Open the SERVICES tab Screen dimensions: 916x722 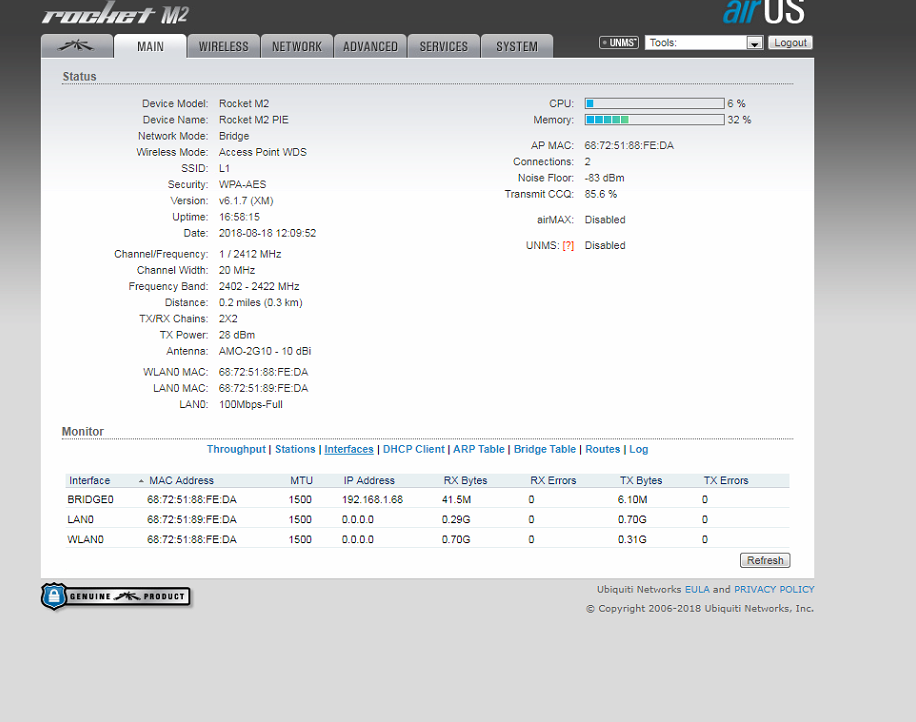[443, 46]
